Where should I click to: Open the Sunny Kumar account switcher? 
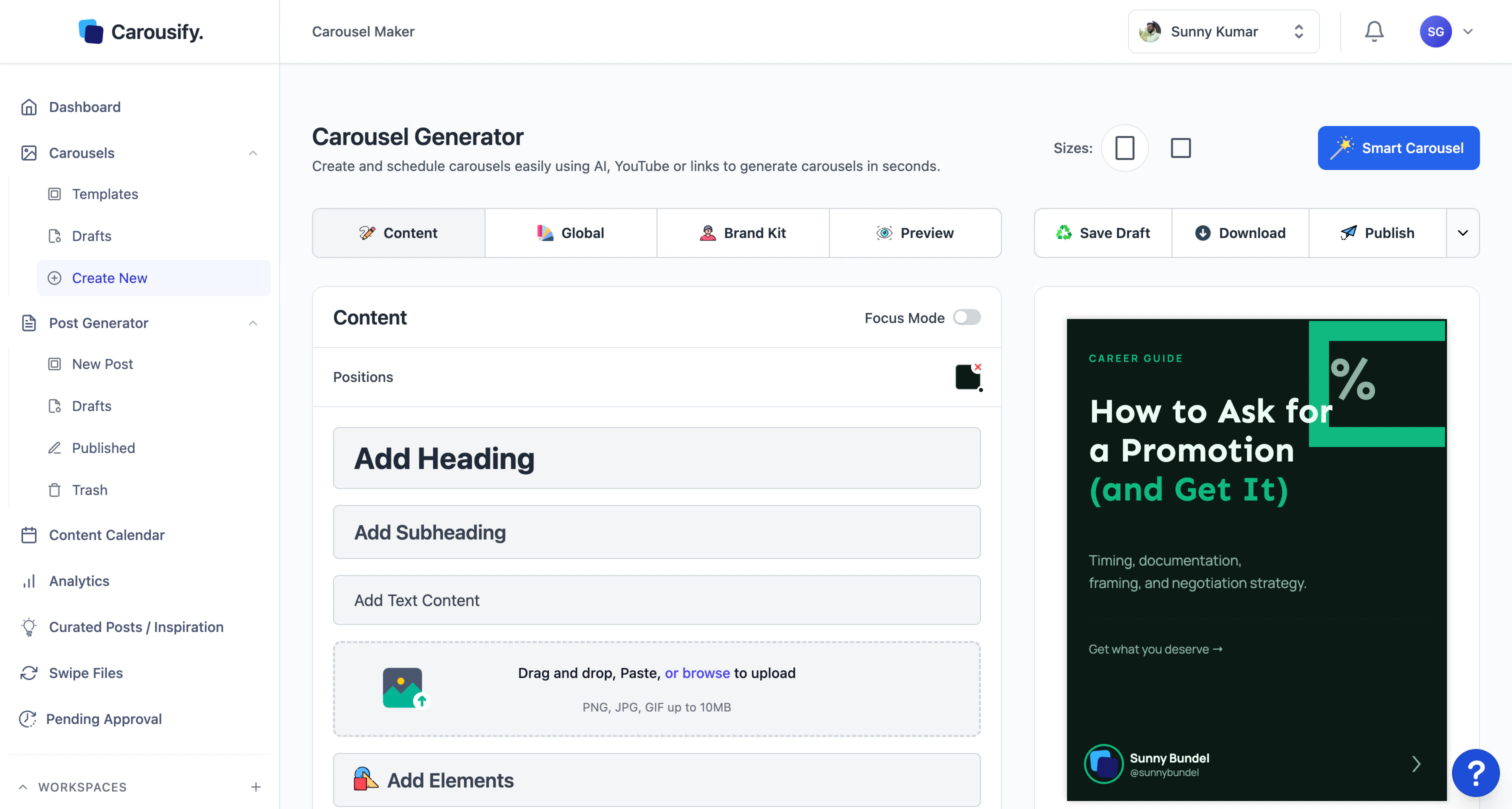[x=1224, y=31]
